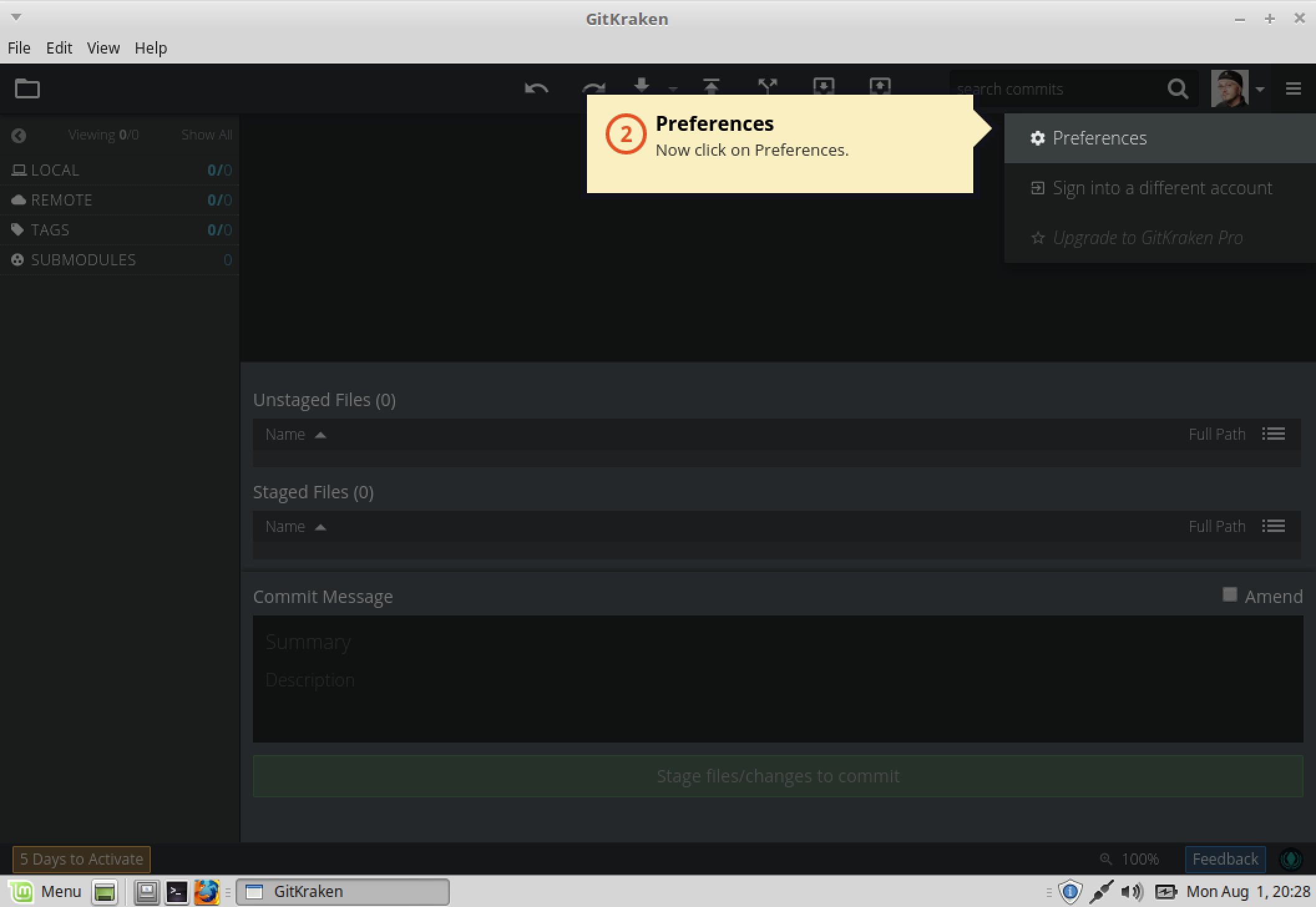Click the commit Summary field

(x=778, y=642)
